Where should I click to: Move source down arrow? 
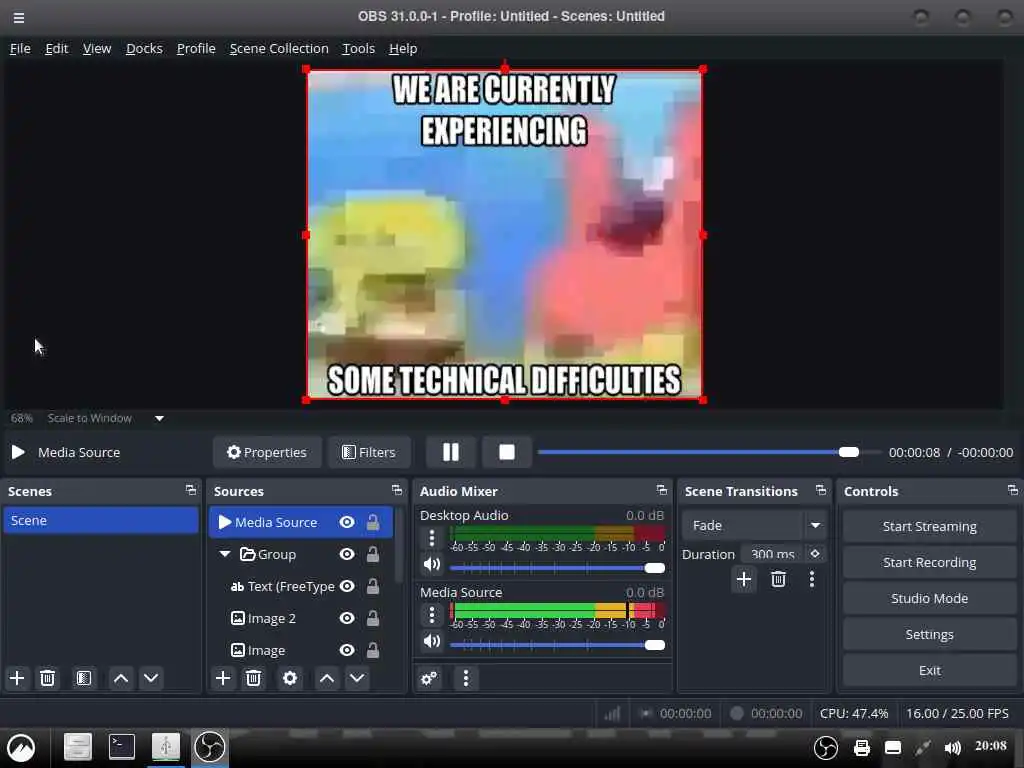tap(357, 679)
